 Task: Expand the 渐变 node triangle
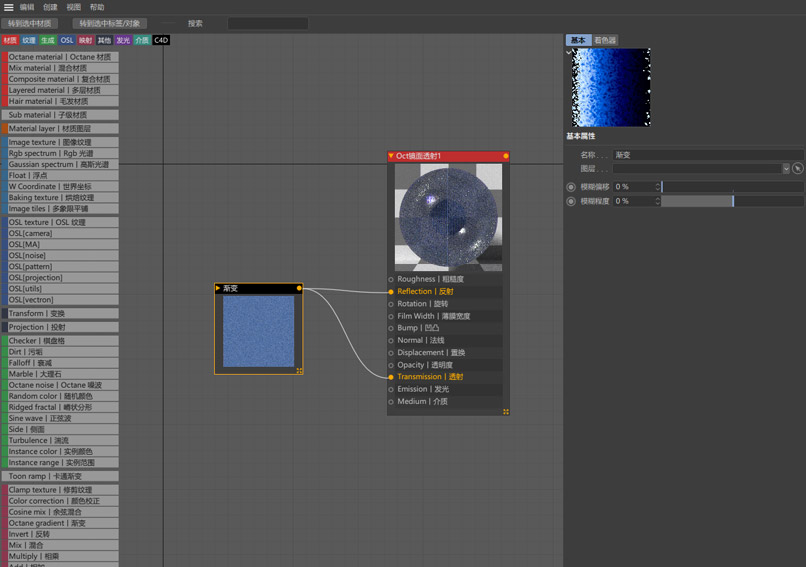tap(218, 288)
